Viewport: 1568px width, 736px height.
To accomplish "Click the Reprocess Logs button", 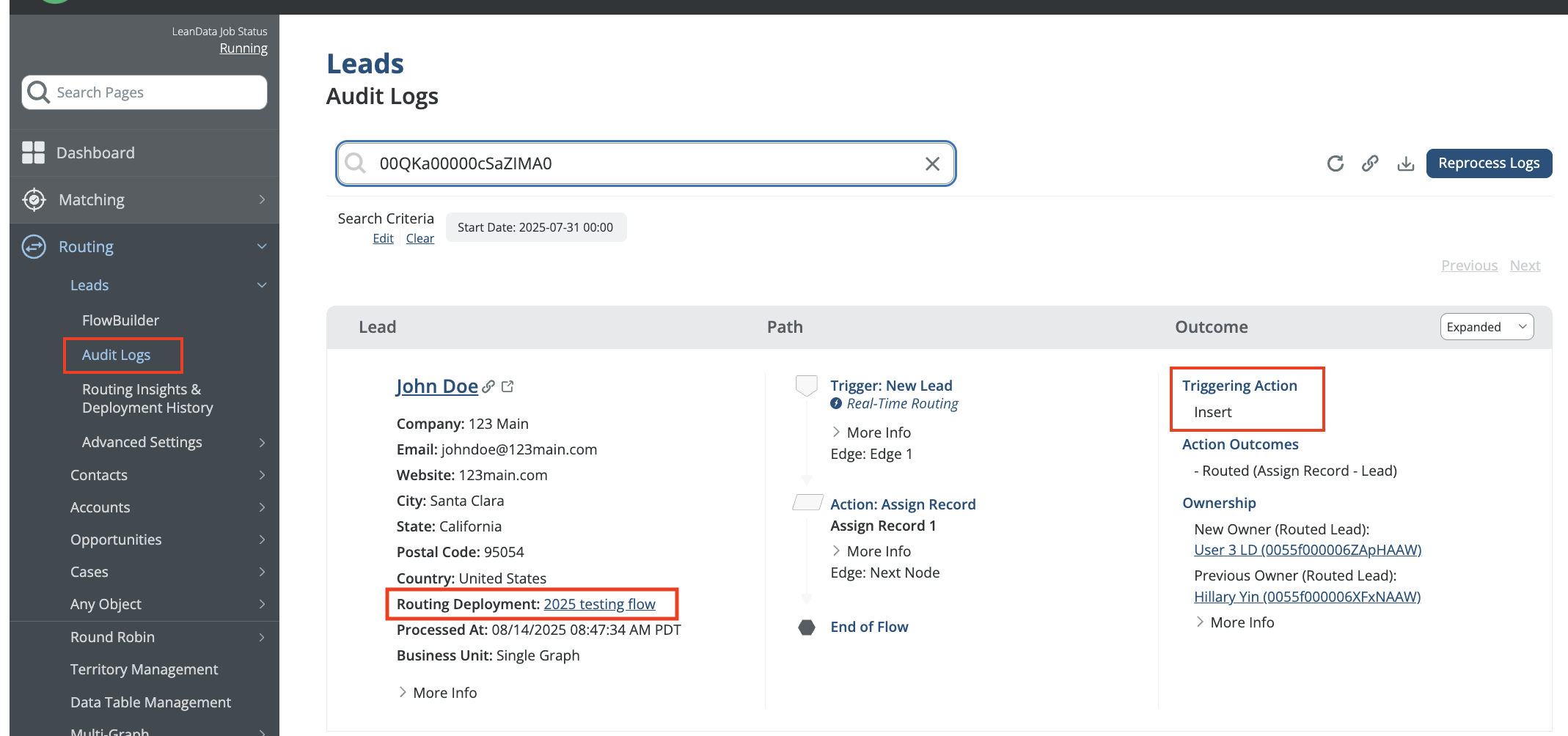I will 1488,163.
